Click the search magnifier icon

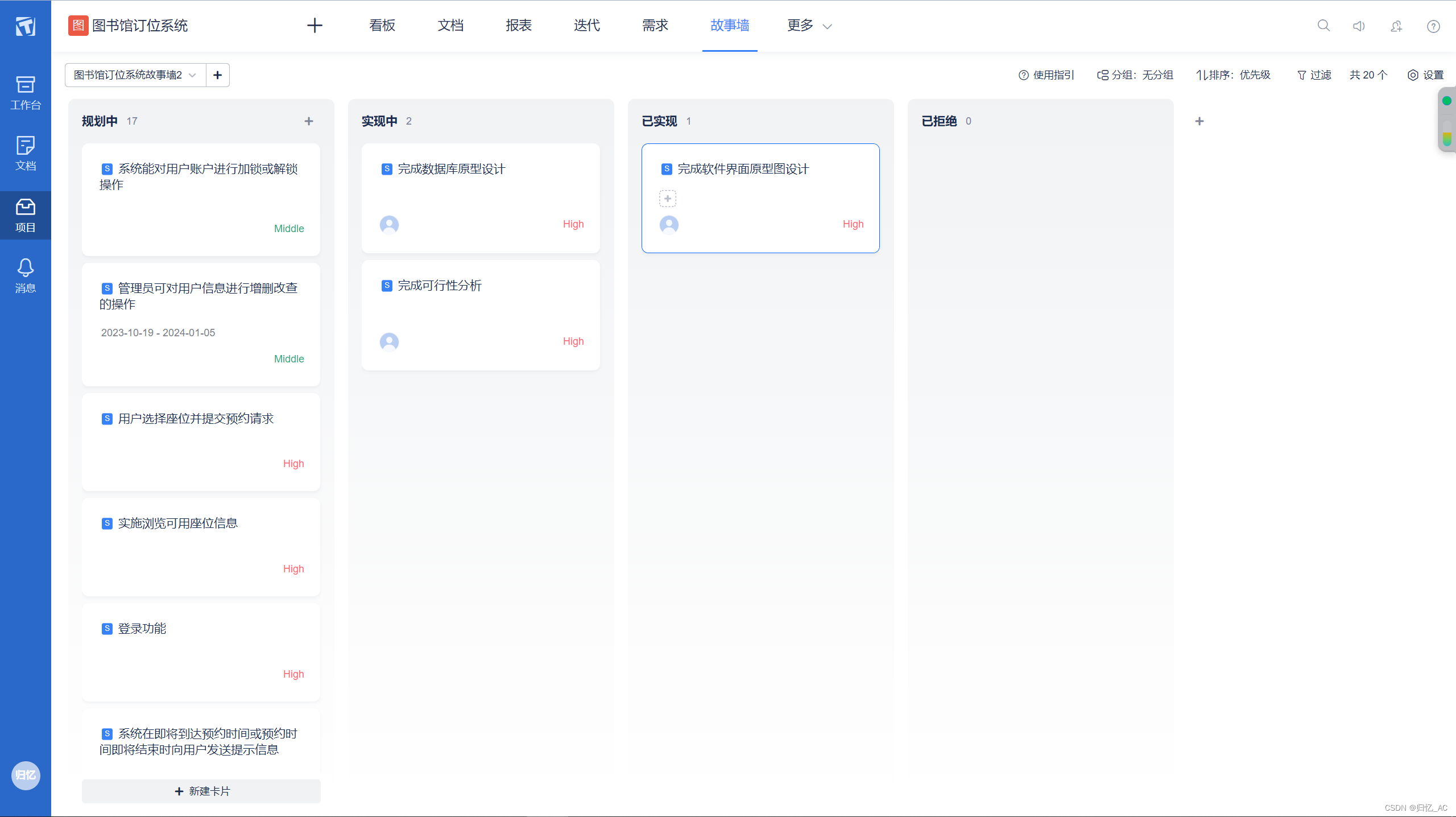tap(1323, 26)
